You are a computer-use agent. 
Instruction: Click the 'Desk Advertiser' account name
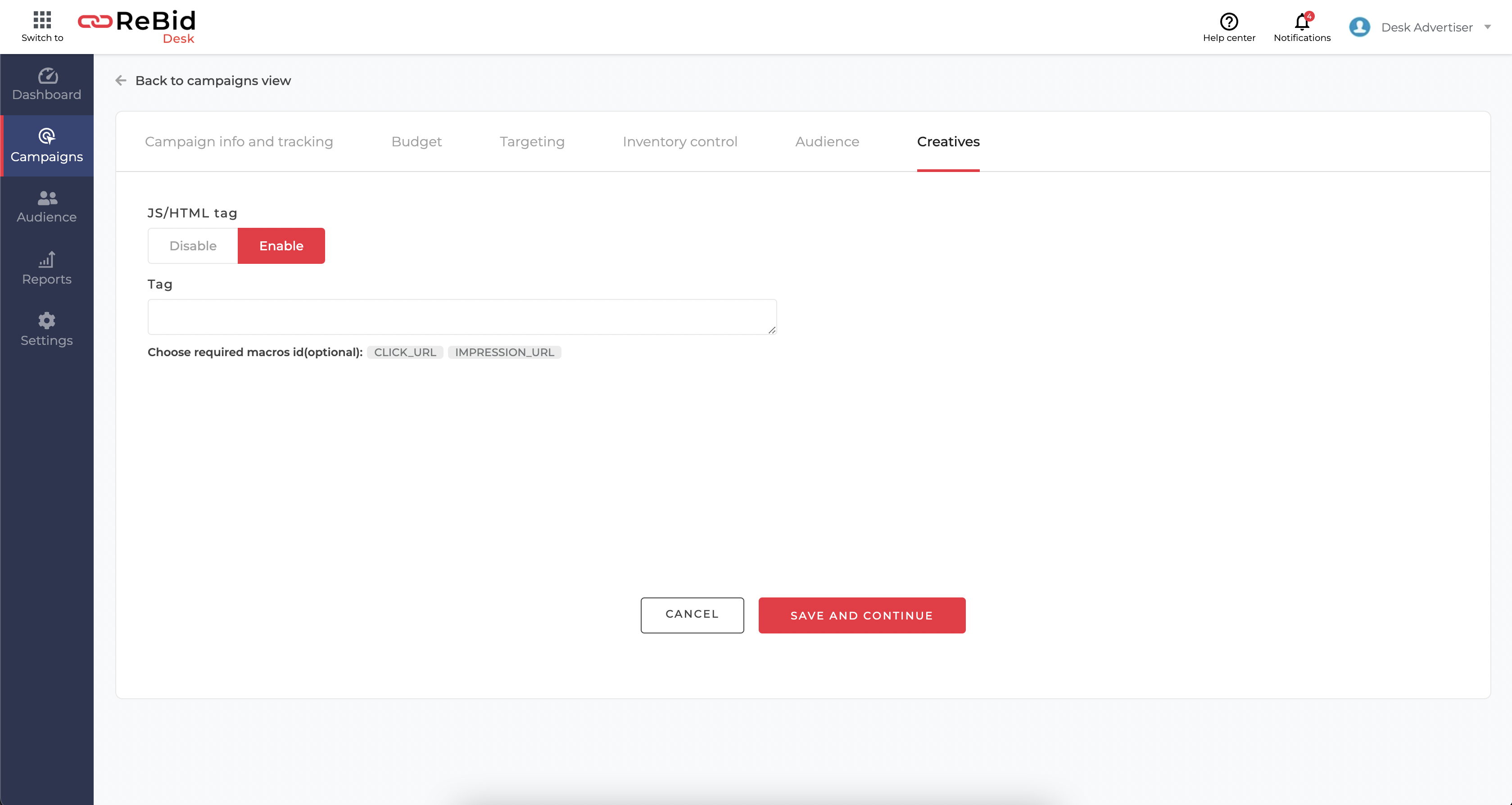[1427, 27]
